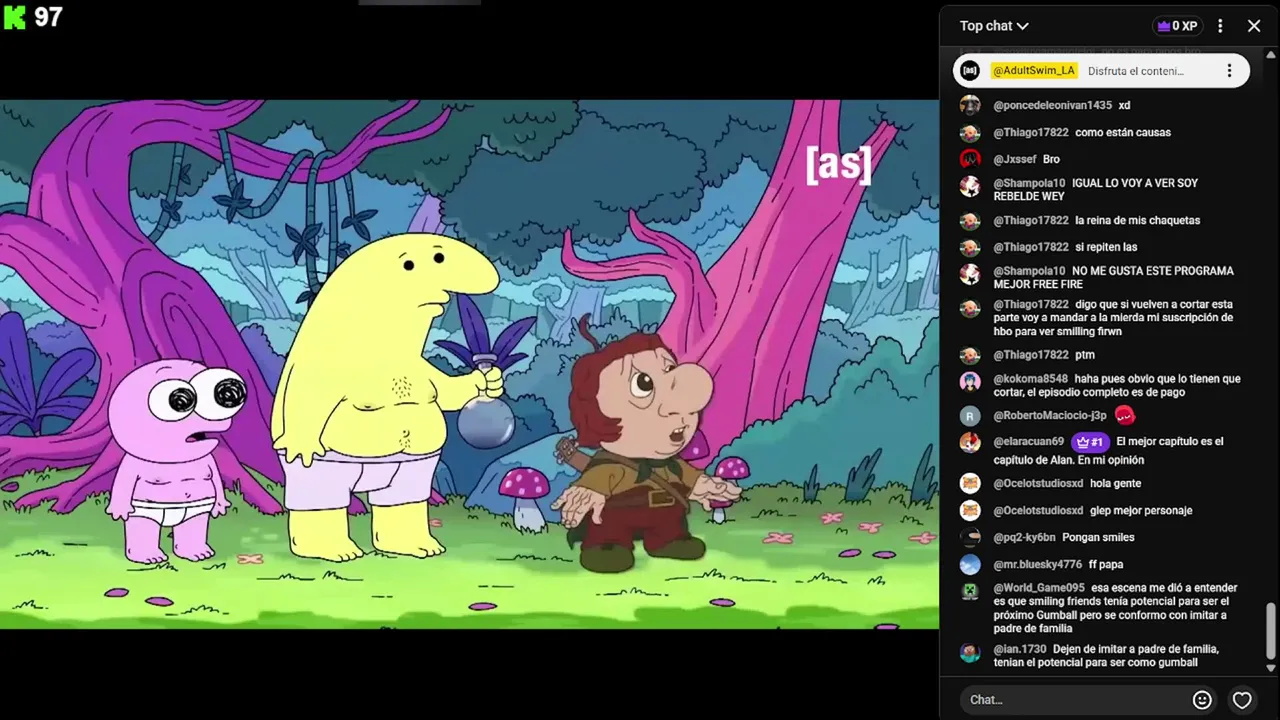
Task: Click the video player area
Action: [x=470, y=364]
